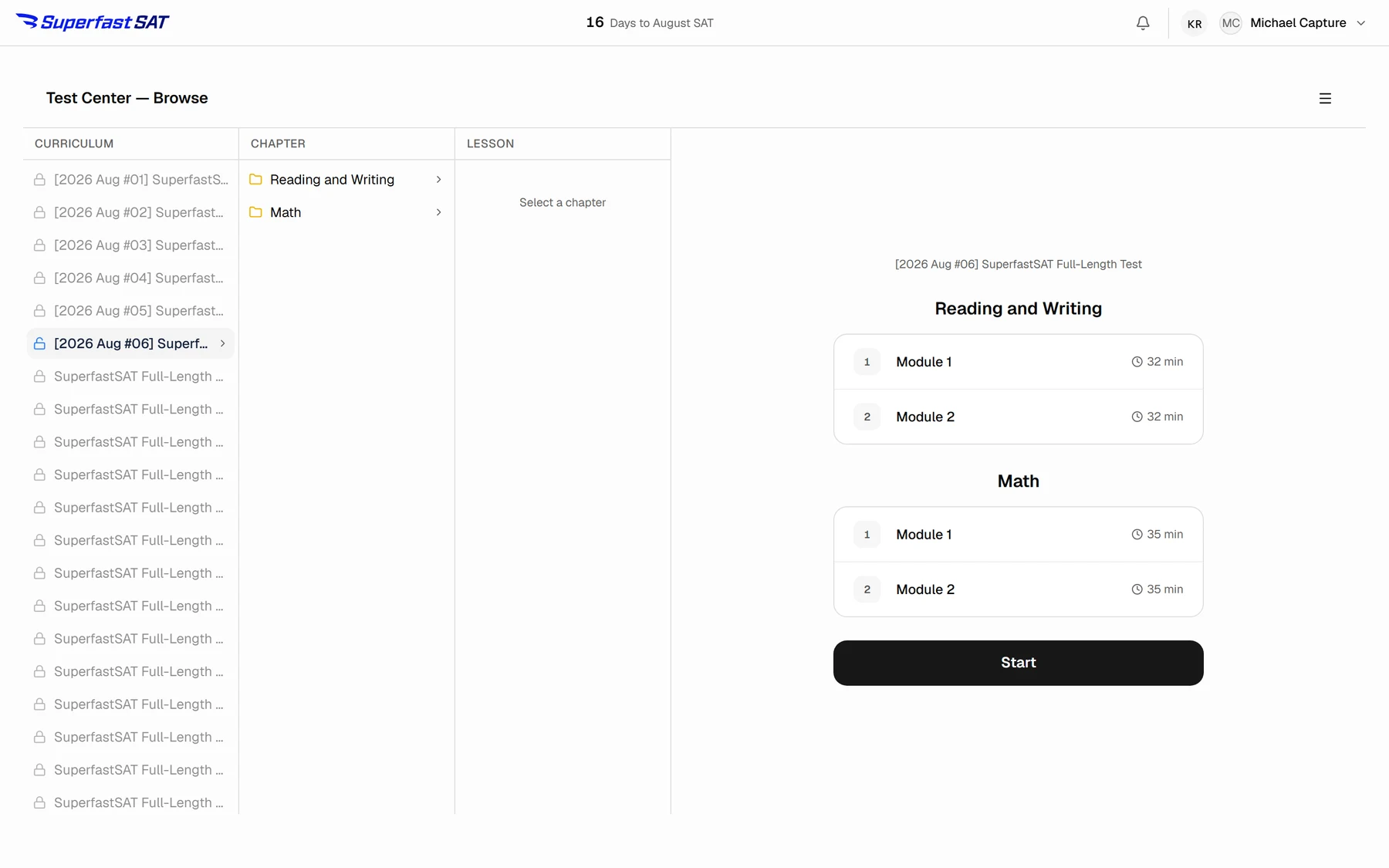This screenshot has height=868, width=1389.
Task: Click the LESSON column header
Action: (490, 144)
